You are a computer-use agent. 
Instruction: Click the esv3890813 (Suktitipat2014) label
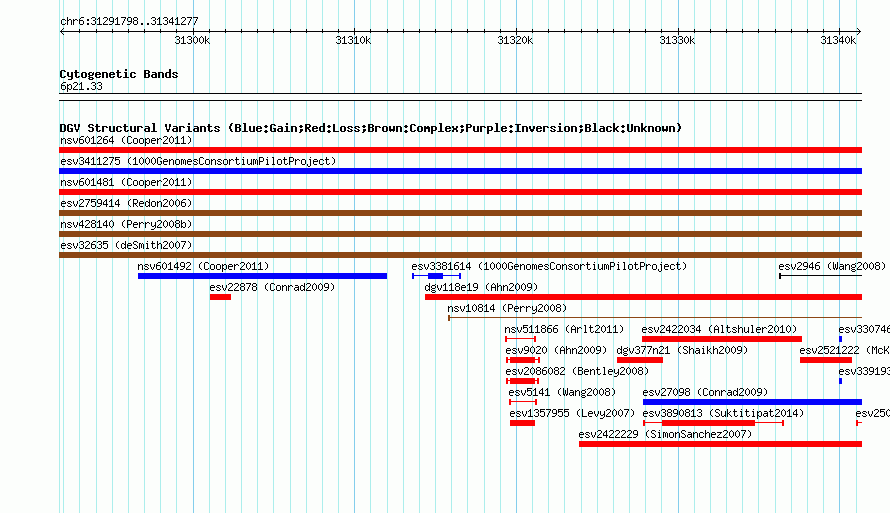point(723,413)
